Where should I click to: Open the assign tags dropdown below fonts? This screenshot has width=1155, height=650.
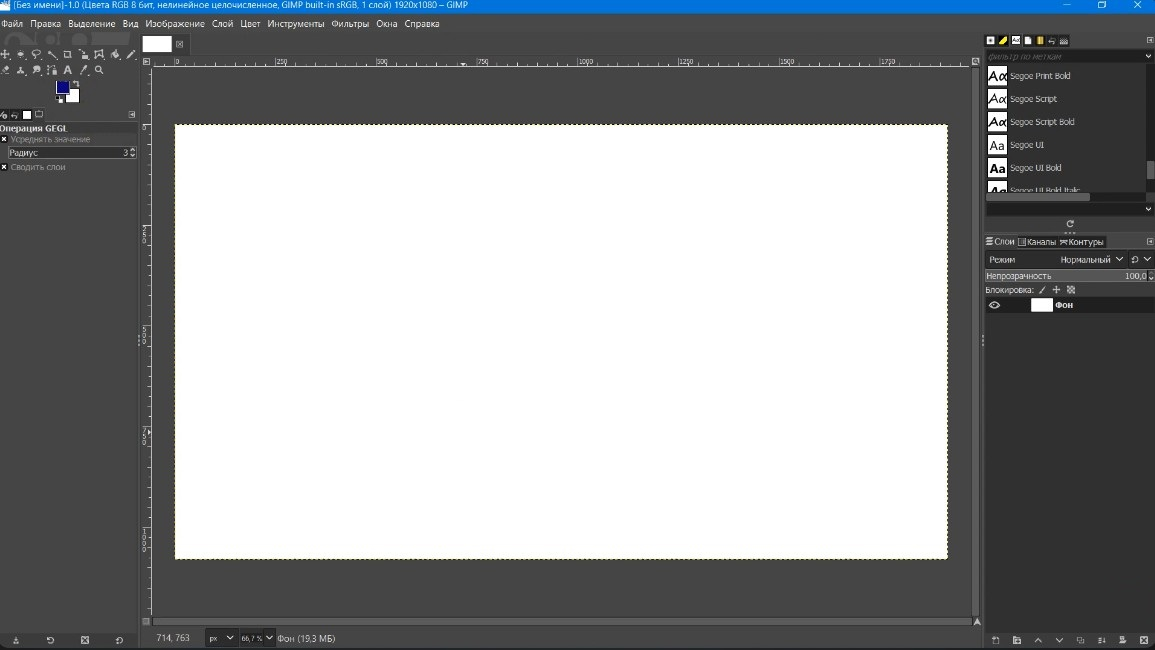(x=1148, y=209)
